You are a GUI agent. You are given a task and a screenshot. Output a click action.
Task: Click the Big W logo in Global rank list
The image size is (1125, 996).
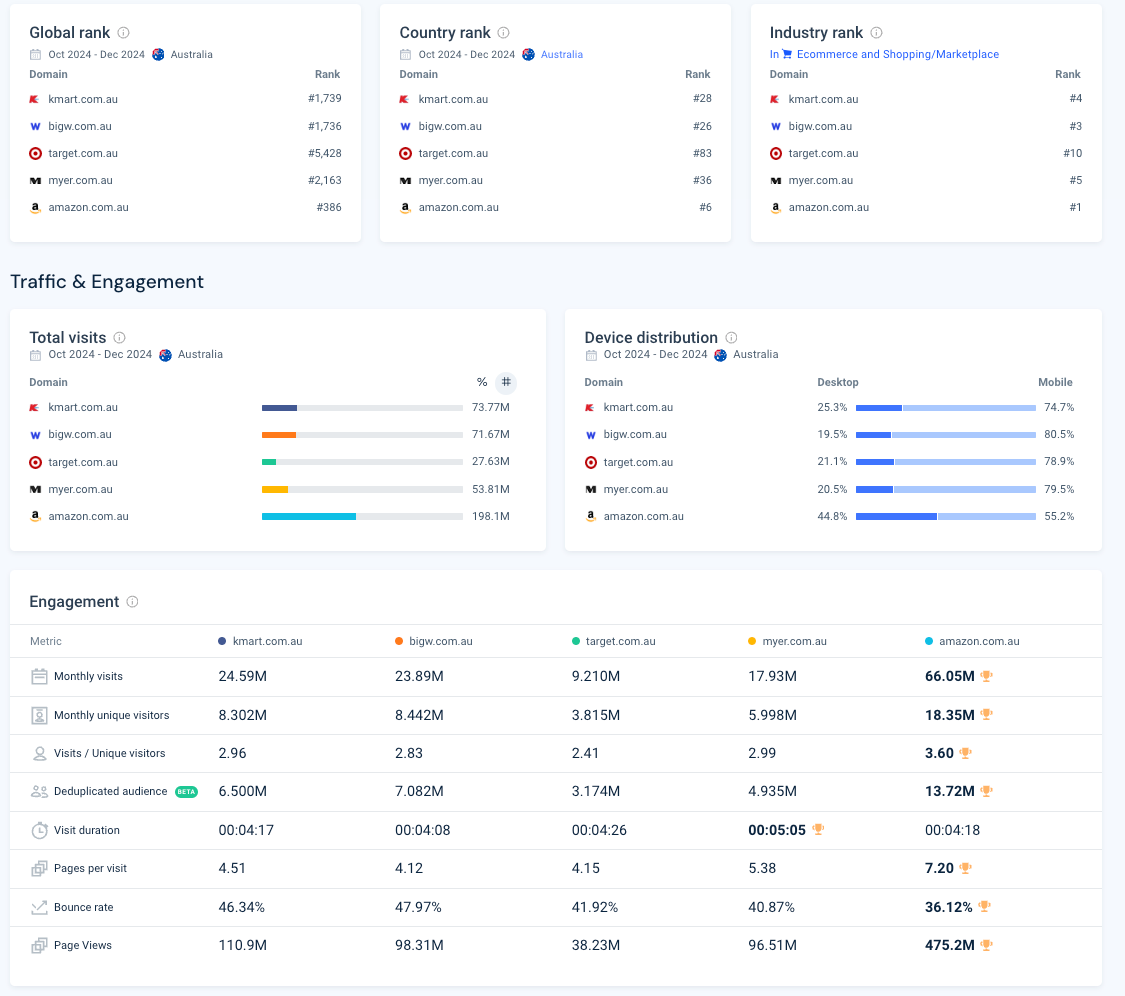[x=34, y=126]
